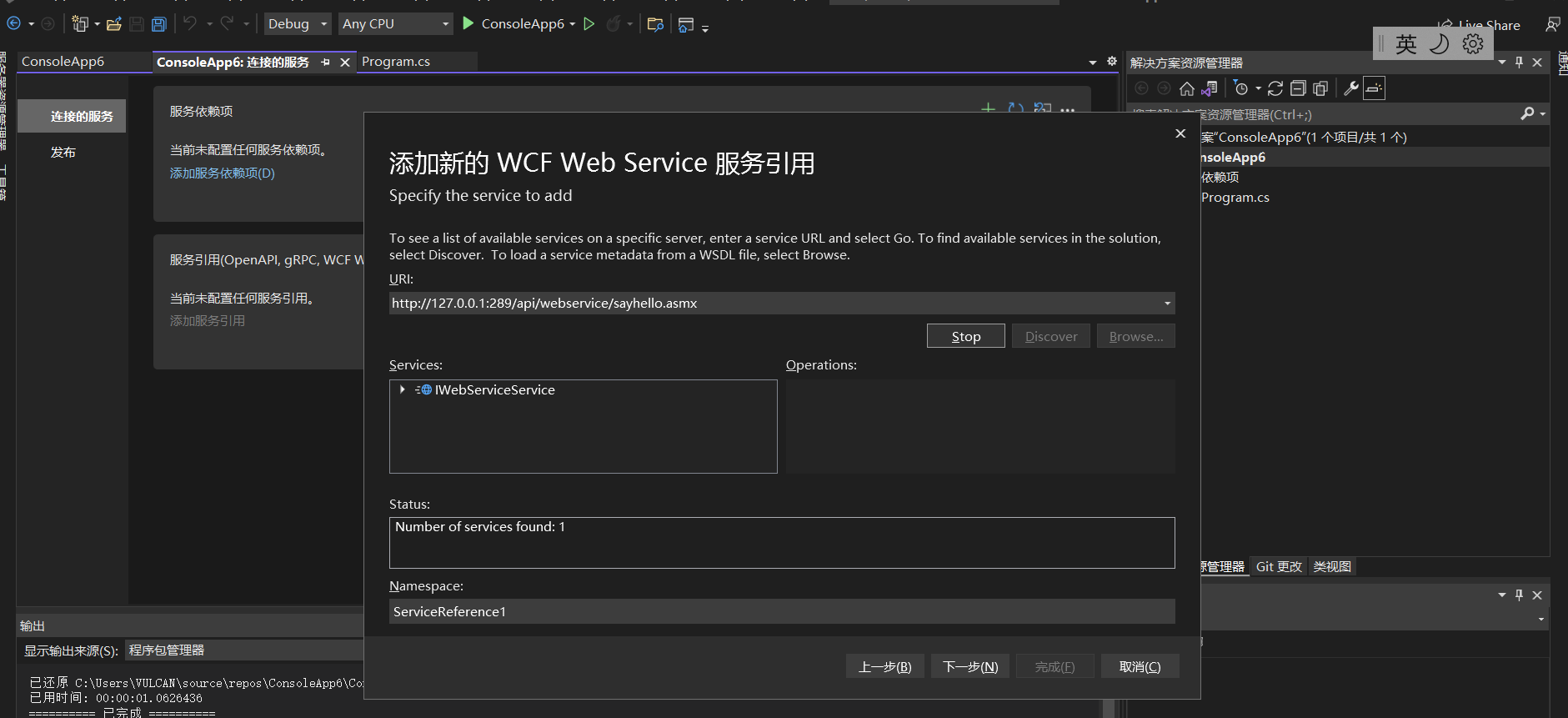Click the Browse... button
Screen dimensions: 1568x718
1136,336
